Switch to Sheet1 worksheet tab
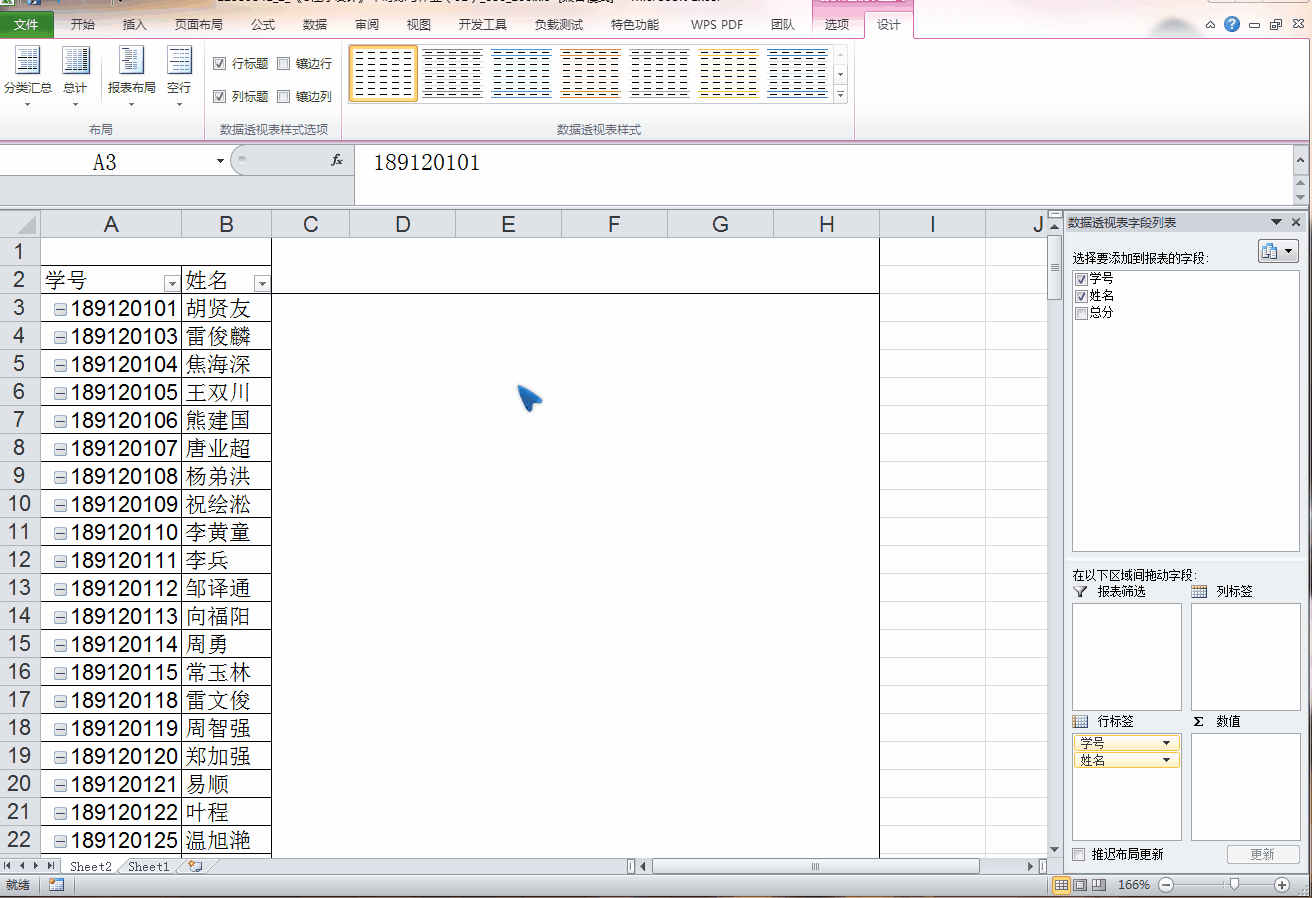Image resolution: width=1312 pixels, height=898 pixels. 148,866
